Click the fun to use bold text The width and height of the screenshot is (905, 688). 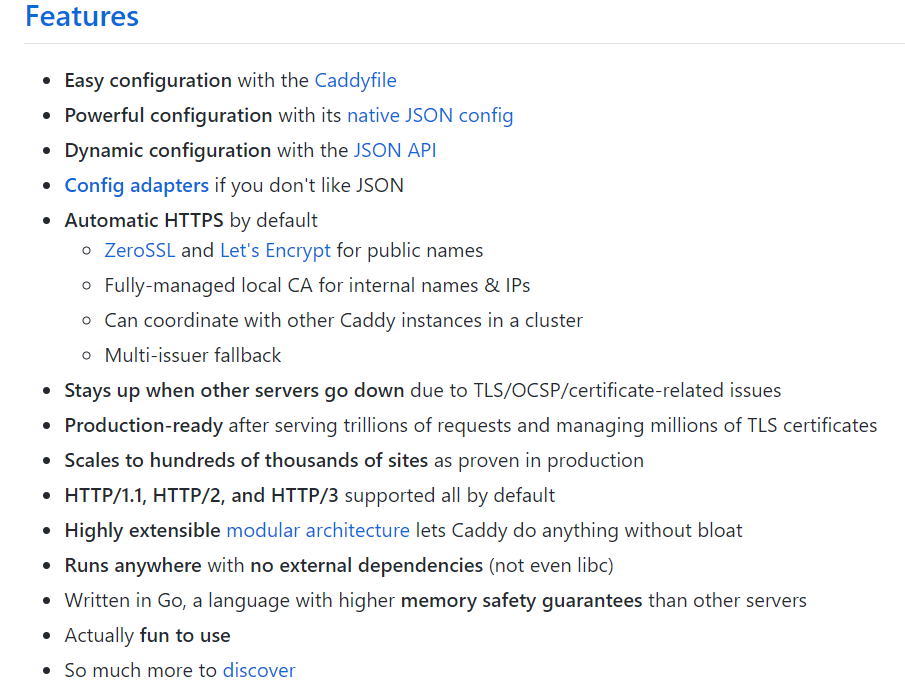tap(185, 635)
